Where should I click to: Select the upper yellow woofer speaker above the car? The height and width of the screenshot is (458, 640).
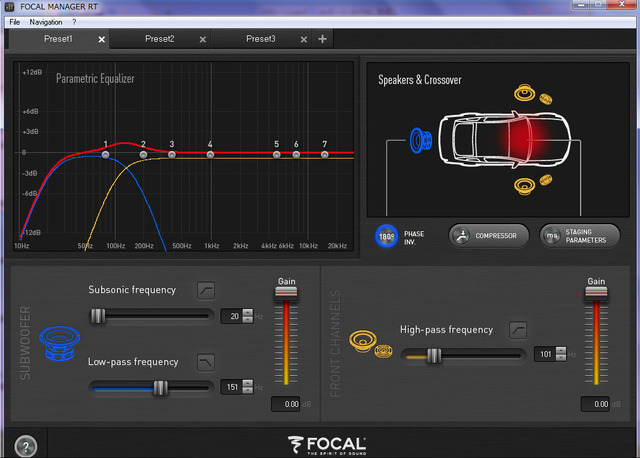click(524, 93)
